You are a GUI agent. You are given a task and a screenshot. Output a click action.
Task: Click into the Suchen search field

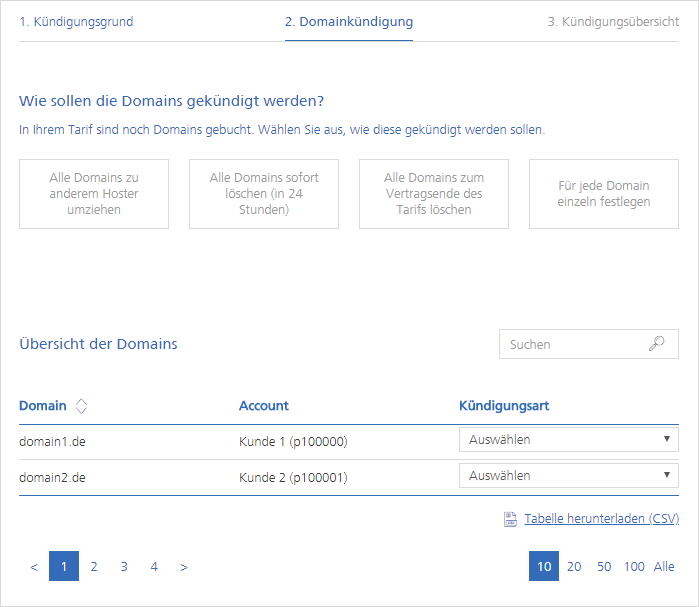pyautogui.click(x=589, y=344)
